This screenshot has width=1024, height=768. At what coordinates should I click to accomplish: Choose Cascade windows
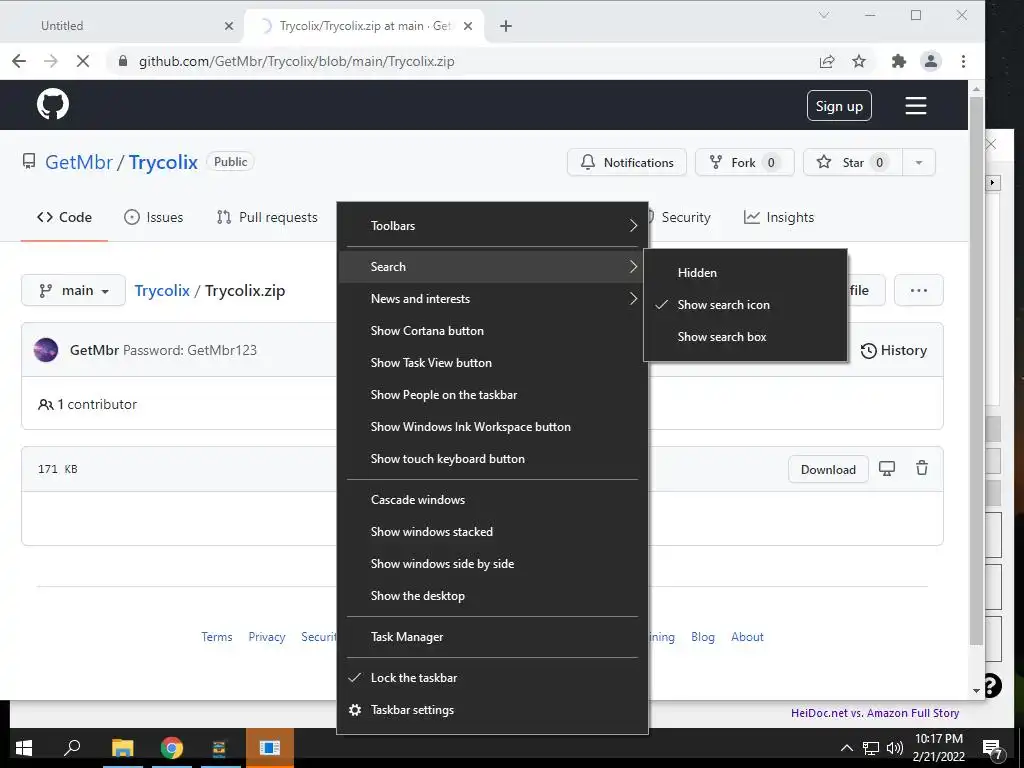(x=492, y=500)
